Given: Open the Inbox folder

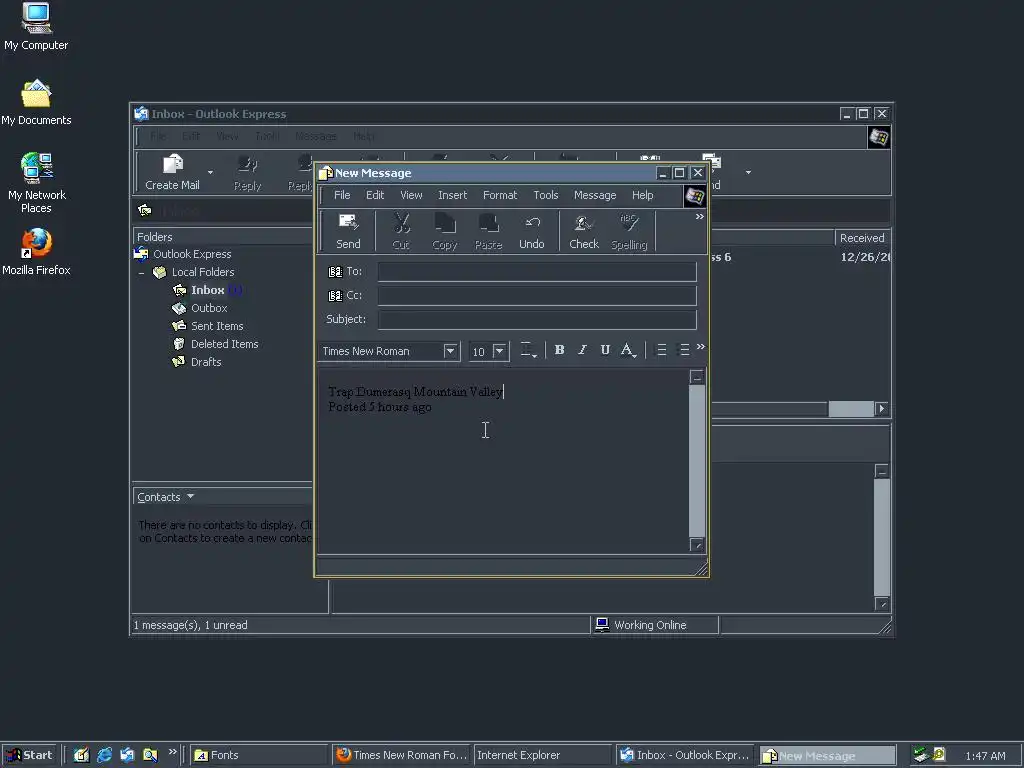Looking at the screenshot, I should [x=208, y=290].
